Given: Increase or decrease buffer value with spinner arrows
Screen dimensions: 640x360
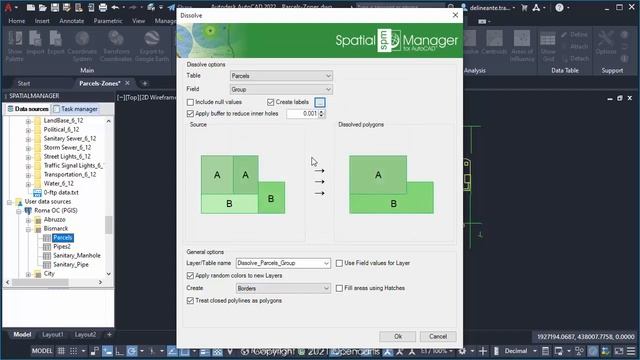Looking at the screenshot, I should pyautogui.click(x=322, y=113).
